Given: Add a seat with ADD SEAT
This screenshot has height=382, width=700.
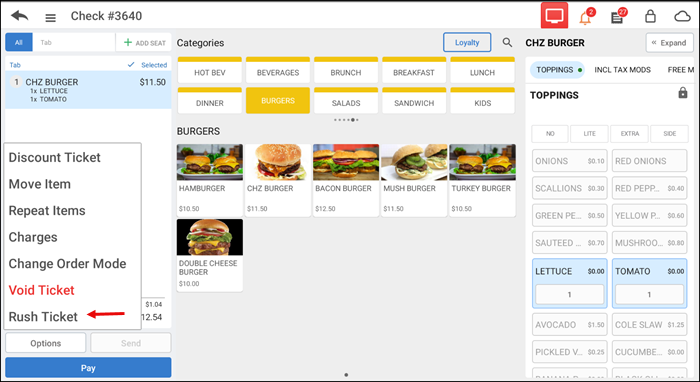Looking at the screenshot, I should tap(144, 43).
